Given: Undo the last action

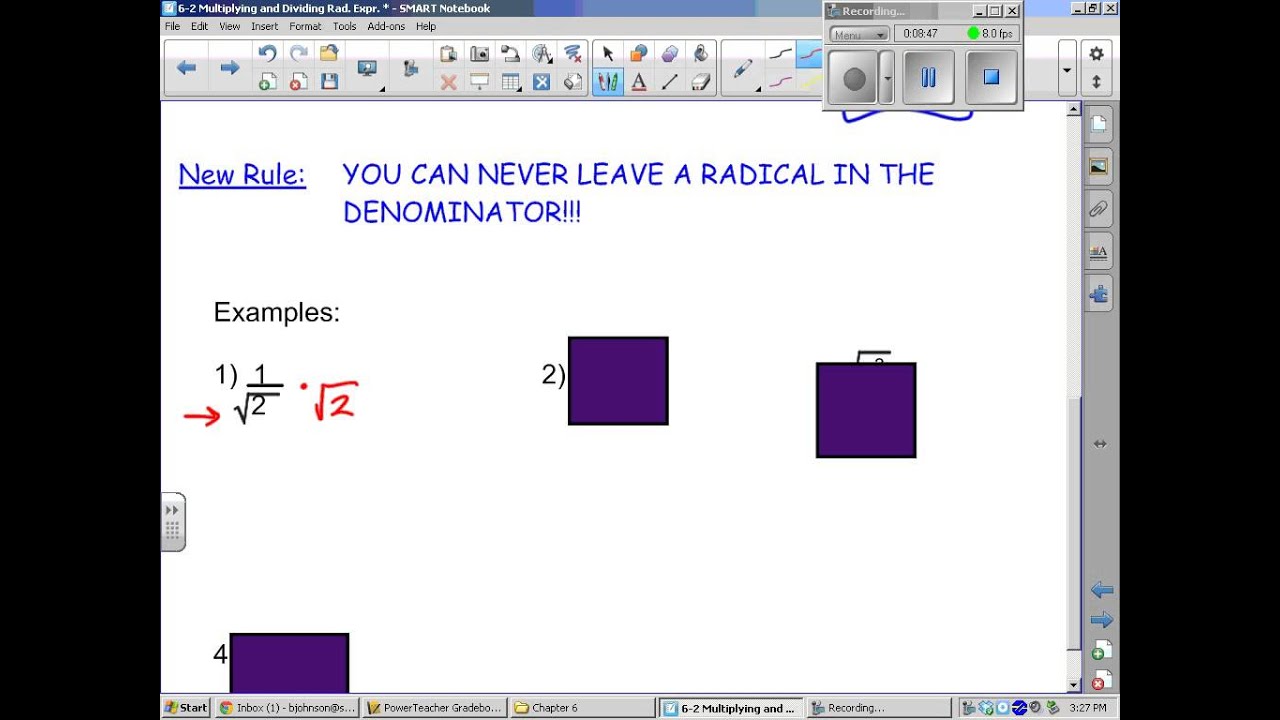Looking at the screenshot, I should 267,54.
